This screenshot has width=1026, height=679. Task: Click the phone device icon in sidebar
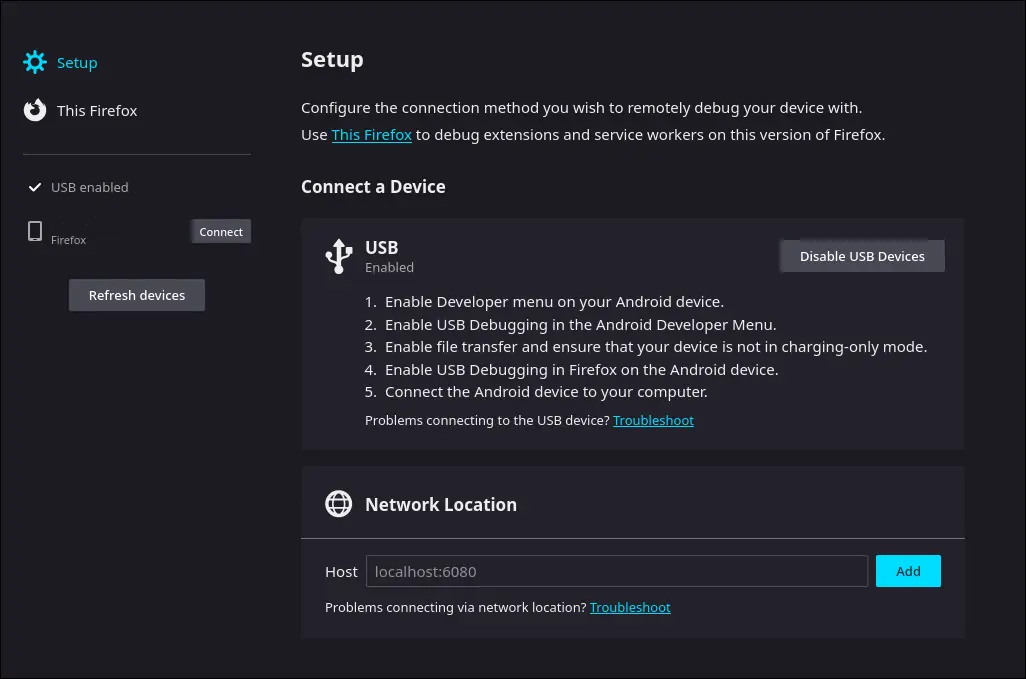pos(35,232)
